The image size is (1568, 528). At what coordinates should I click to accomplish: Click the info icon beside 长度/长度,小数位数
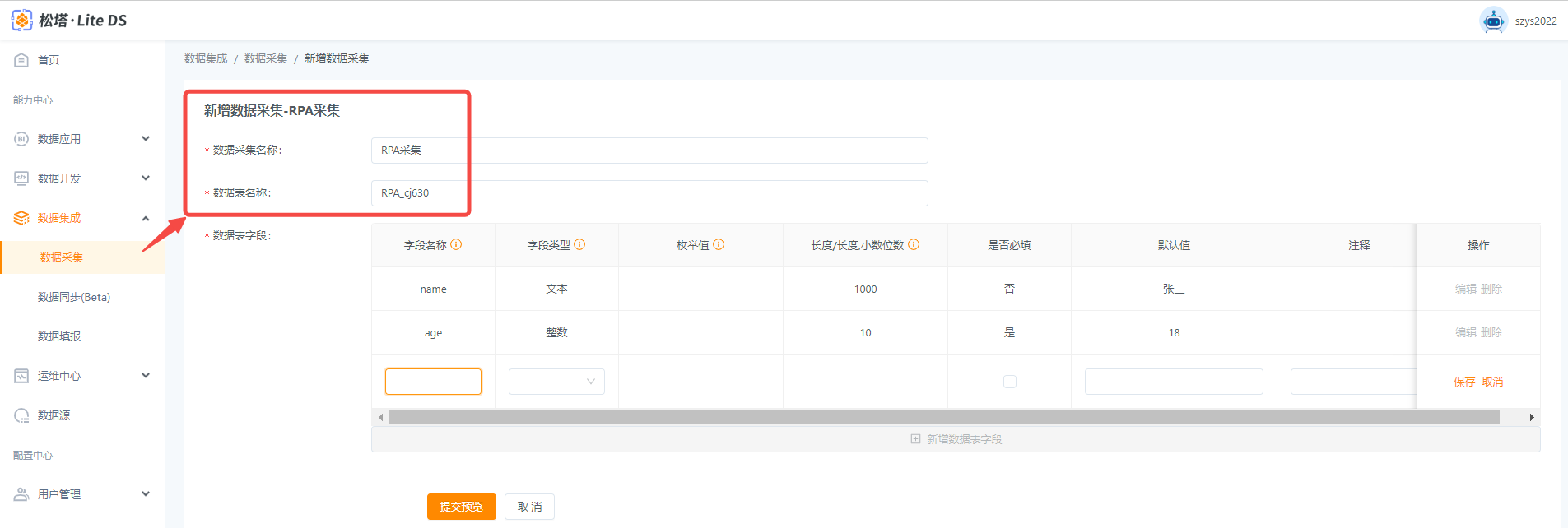(x=914, y=244)
